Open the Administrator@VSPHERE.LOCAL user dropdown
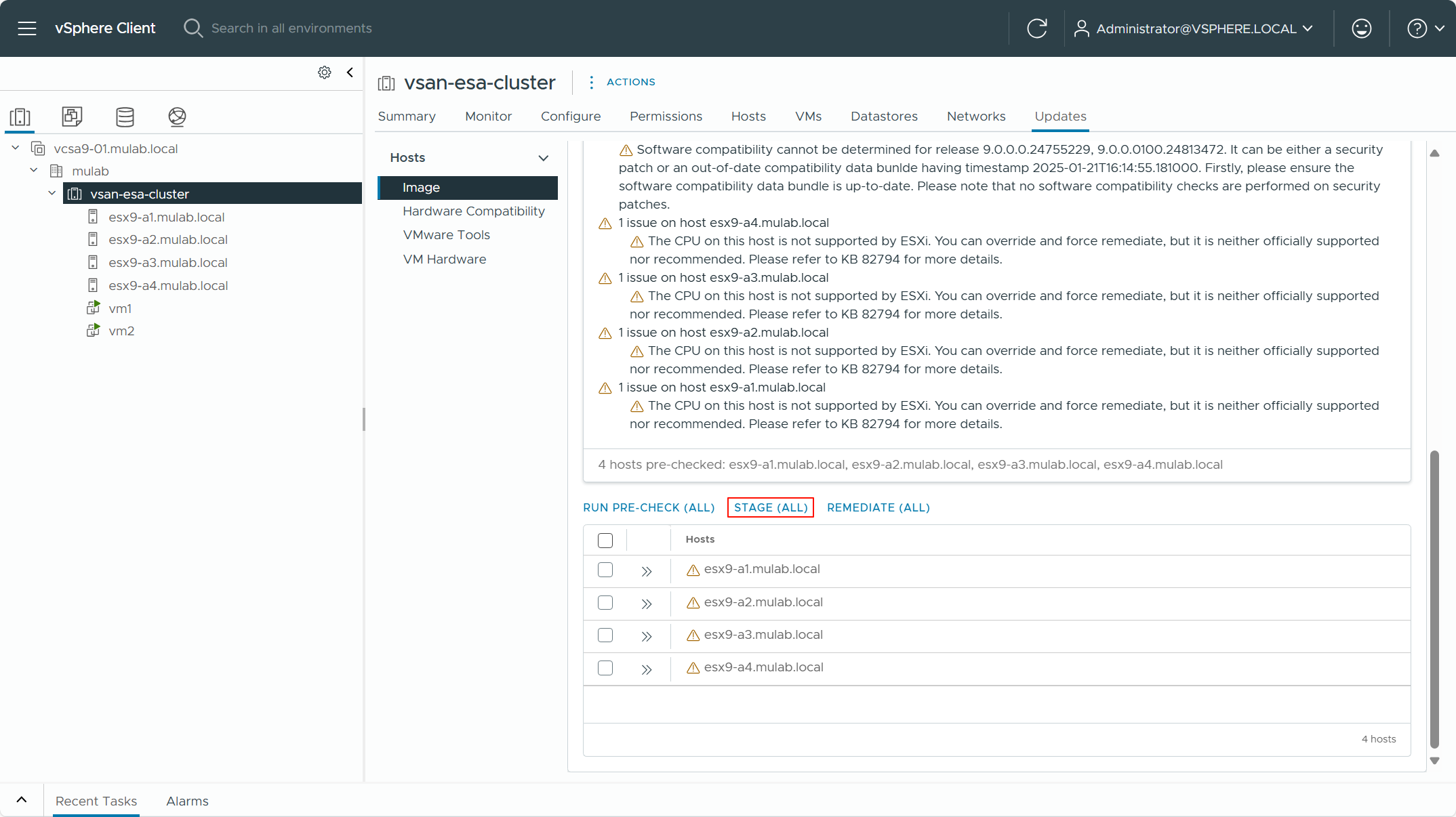The image size is (1456, 817). [1195, 28]
